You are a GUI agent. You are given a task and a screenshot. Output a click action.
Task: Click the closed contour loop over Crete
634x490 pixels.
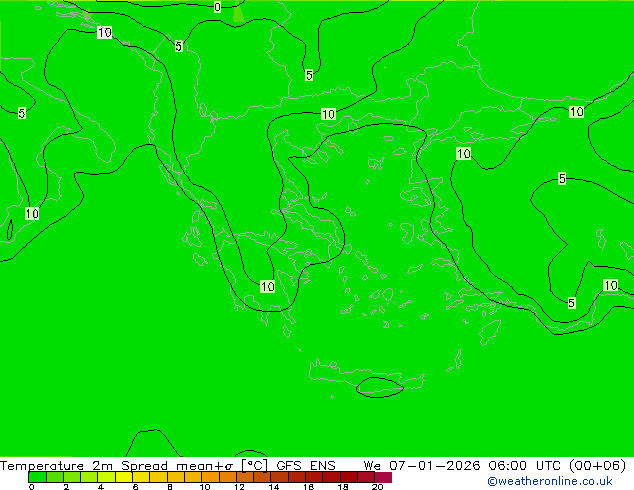click(379, 387)
